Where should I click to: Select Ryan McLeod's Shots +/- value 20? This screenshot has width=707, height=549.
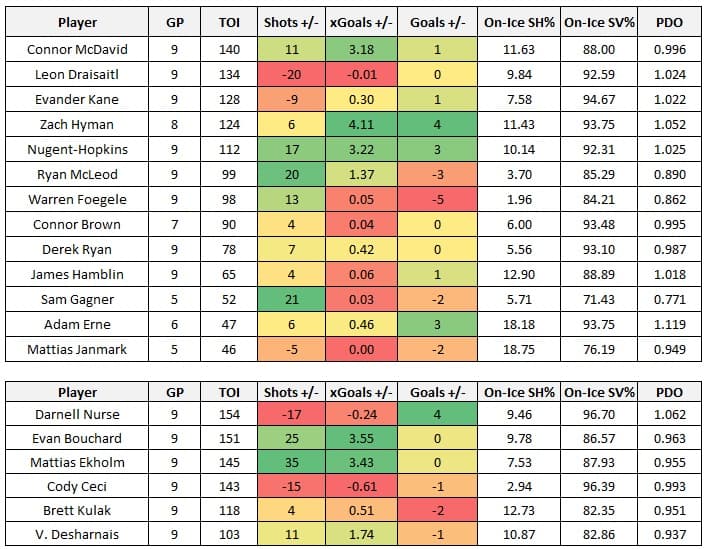[291, 174]
